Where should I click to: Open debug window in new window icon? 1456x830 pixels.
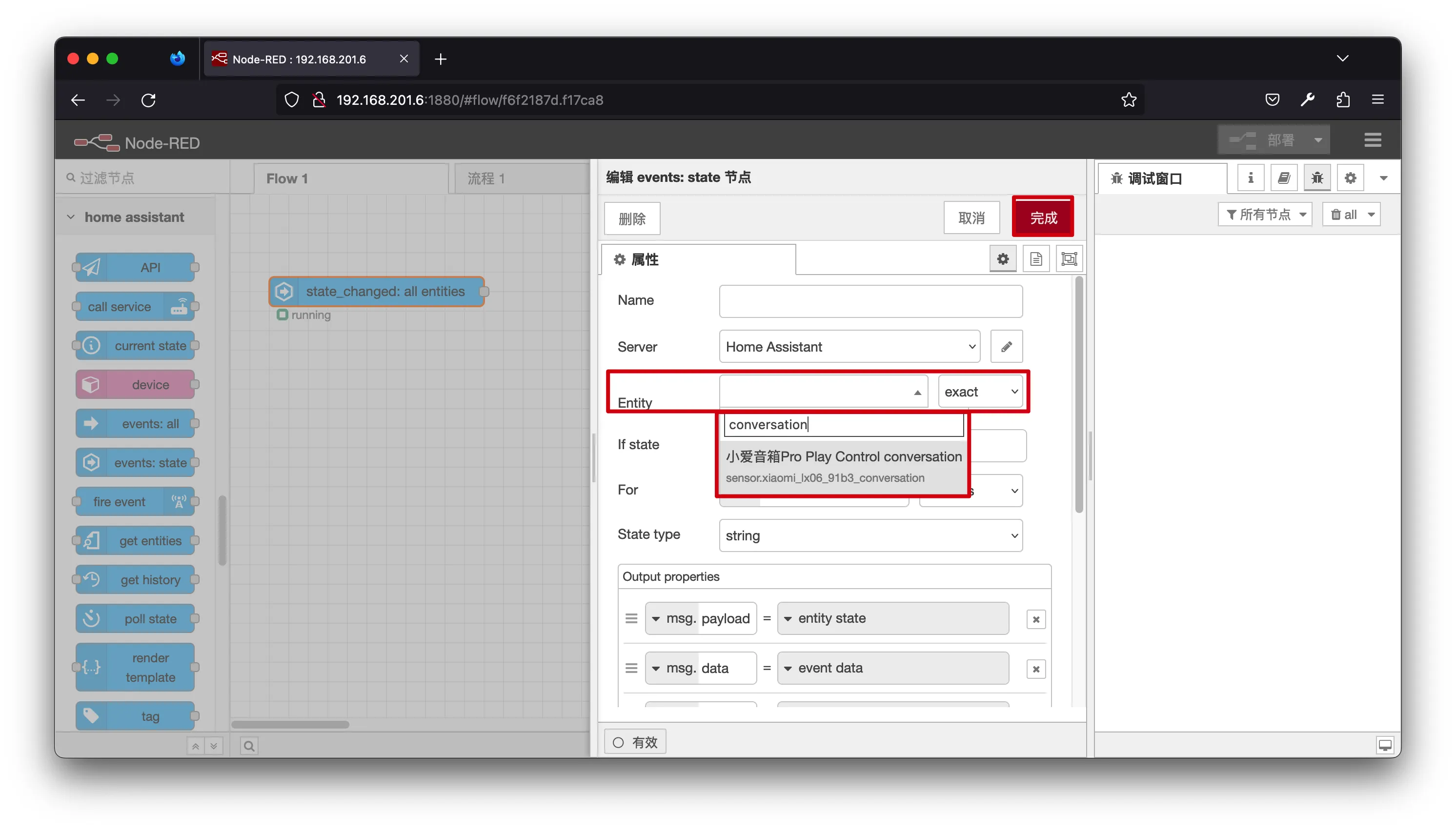pos(1385,745)
